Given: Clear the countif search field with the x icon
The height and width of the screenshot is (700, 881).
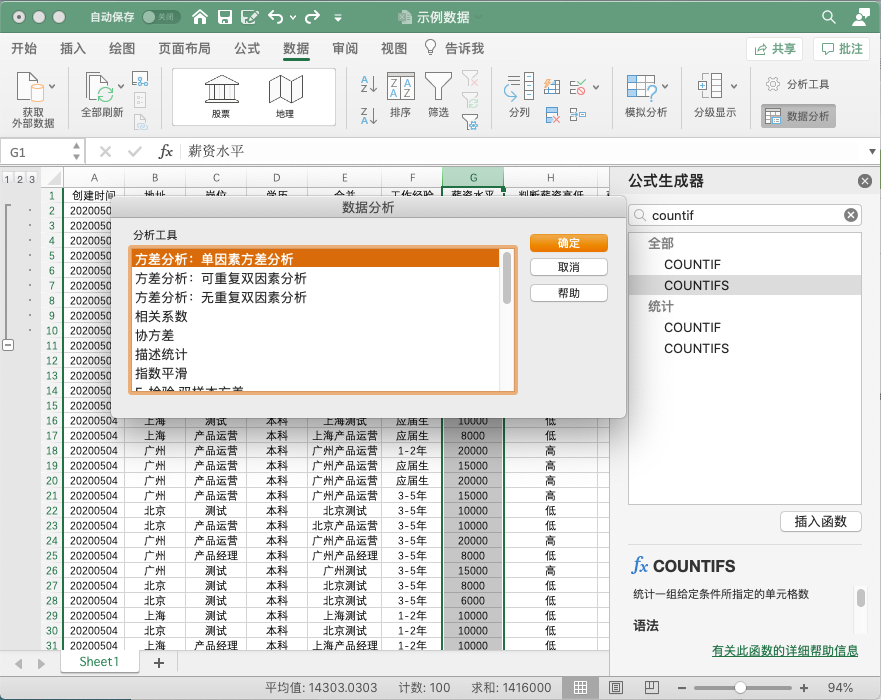Looking at the screenshot, I should (x=850, y=215).
